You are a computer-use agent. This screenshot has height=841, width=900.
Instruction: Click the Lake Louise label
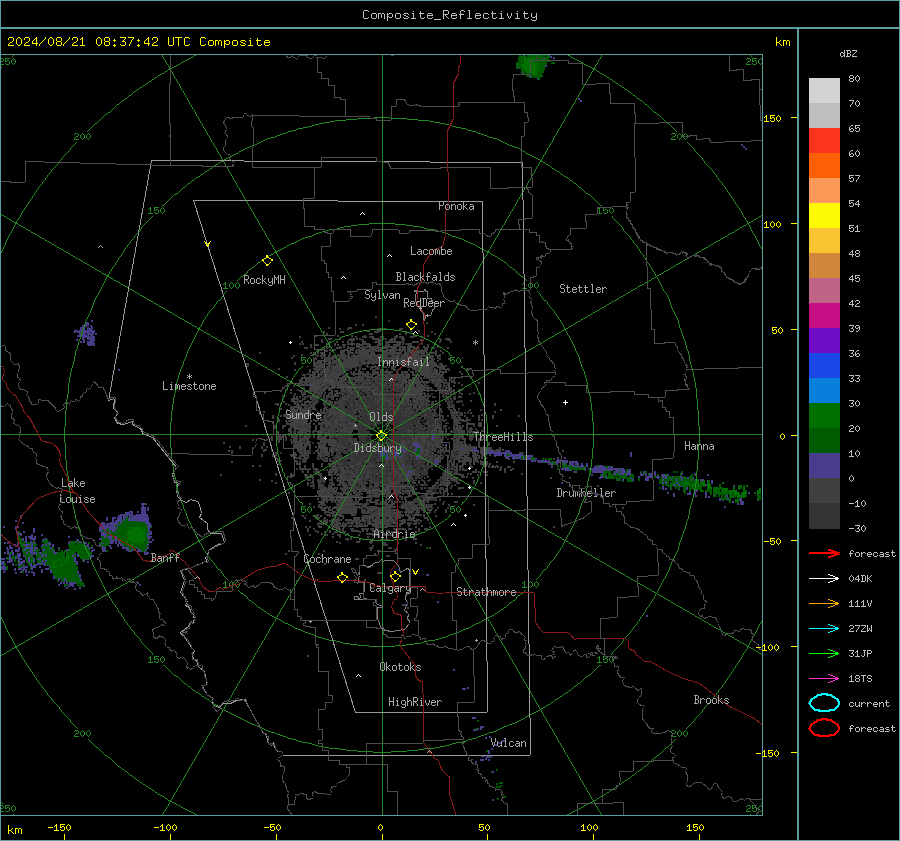(x=77, y=491)
